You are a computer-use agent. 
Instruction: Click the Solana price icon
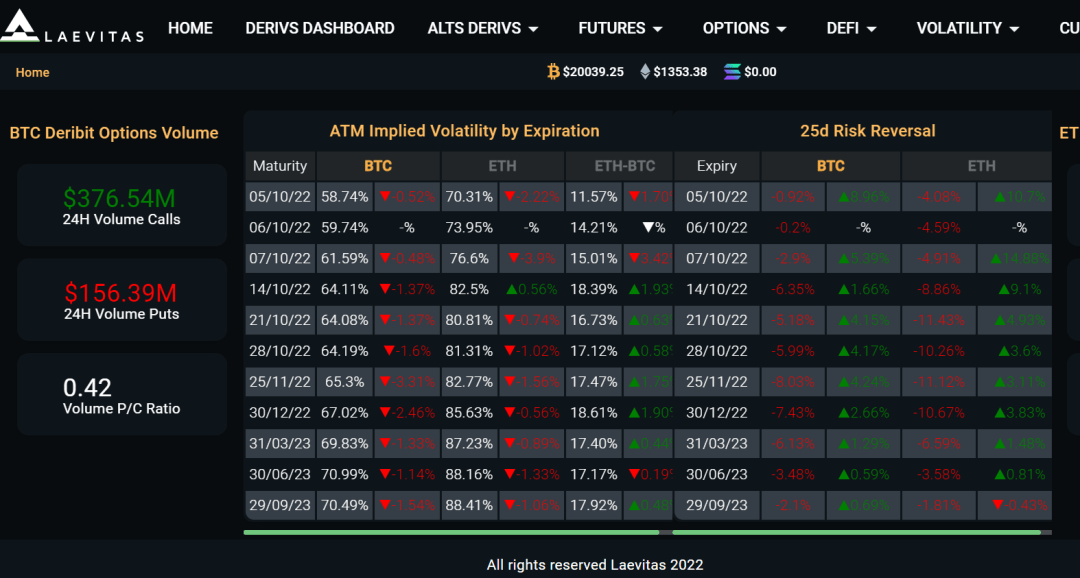point(732,72)
